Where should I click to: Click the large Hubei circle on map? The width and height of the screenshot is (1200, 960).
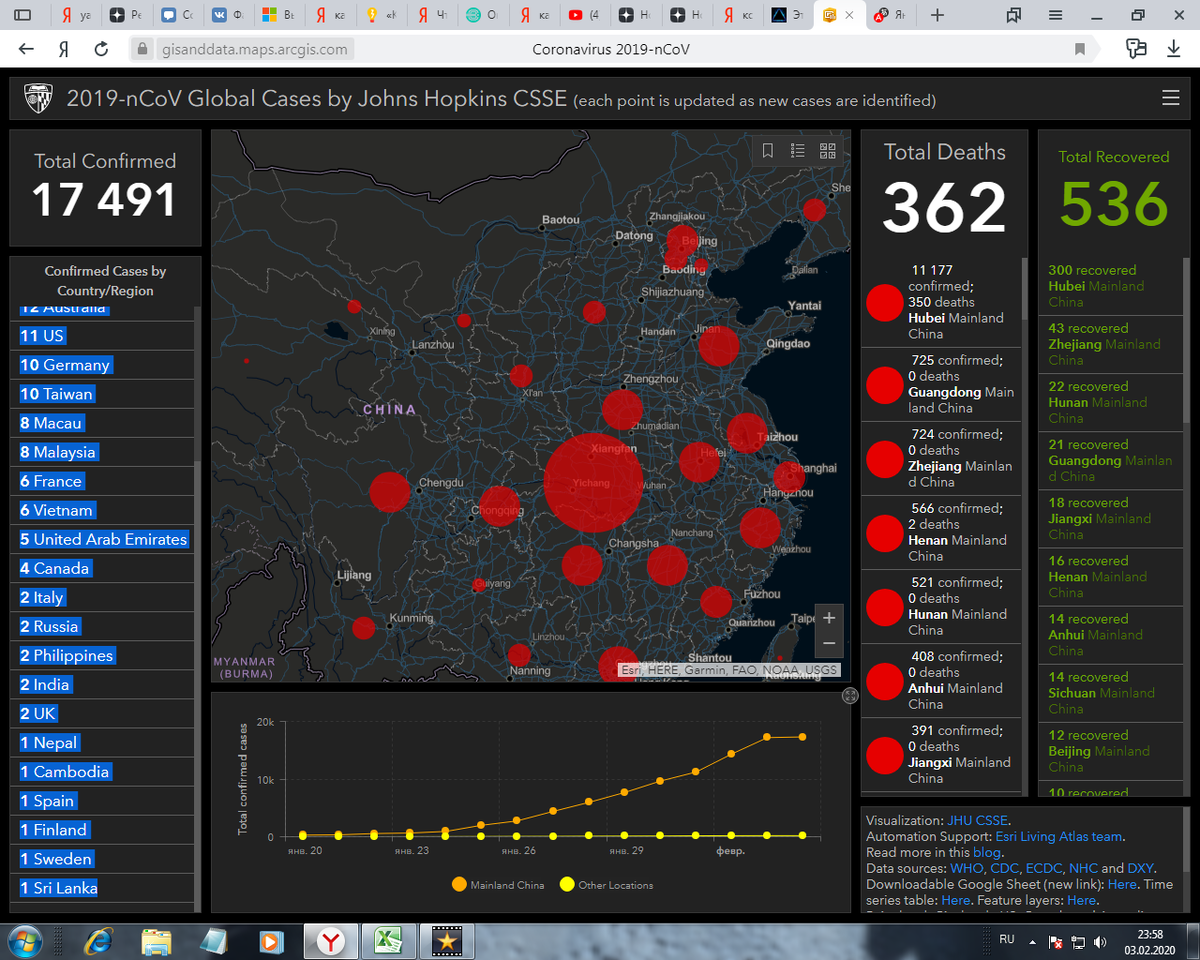coord(593,482)
